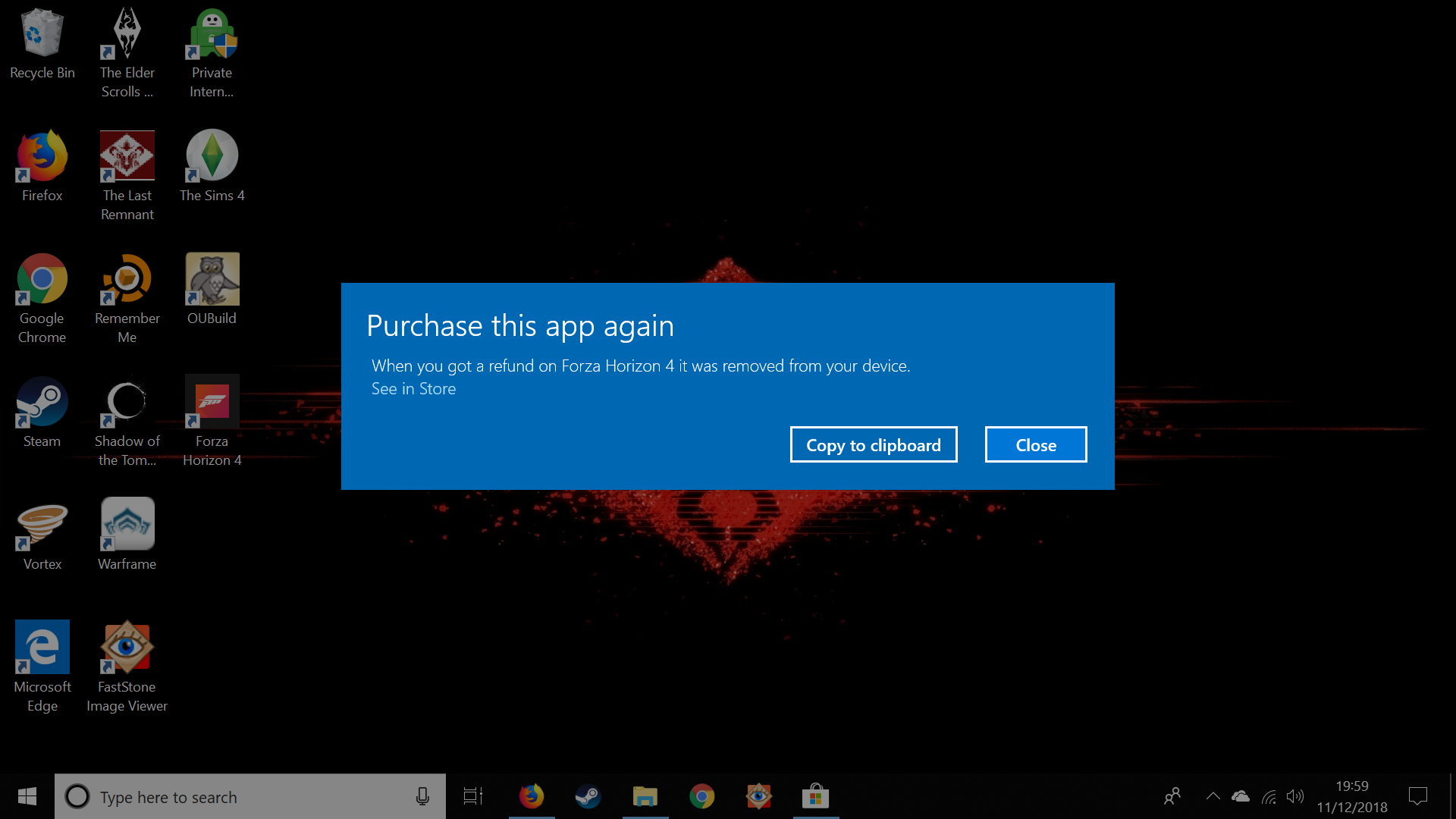Open the Recycle Bin desktop icon
1456x819 pixels.
[x=42, y=44]
